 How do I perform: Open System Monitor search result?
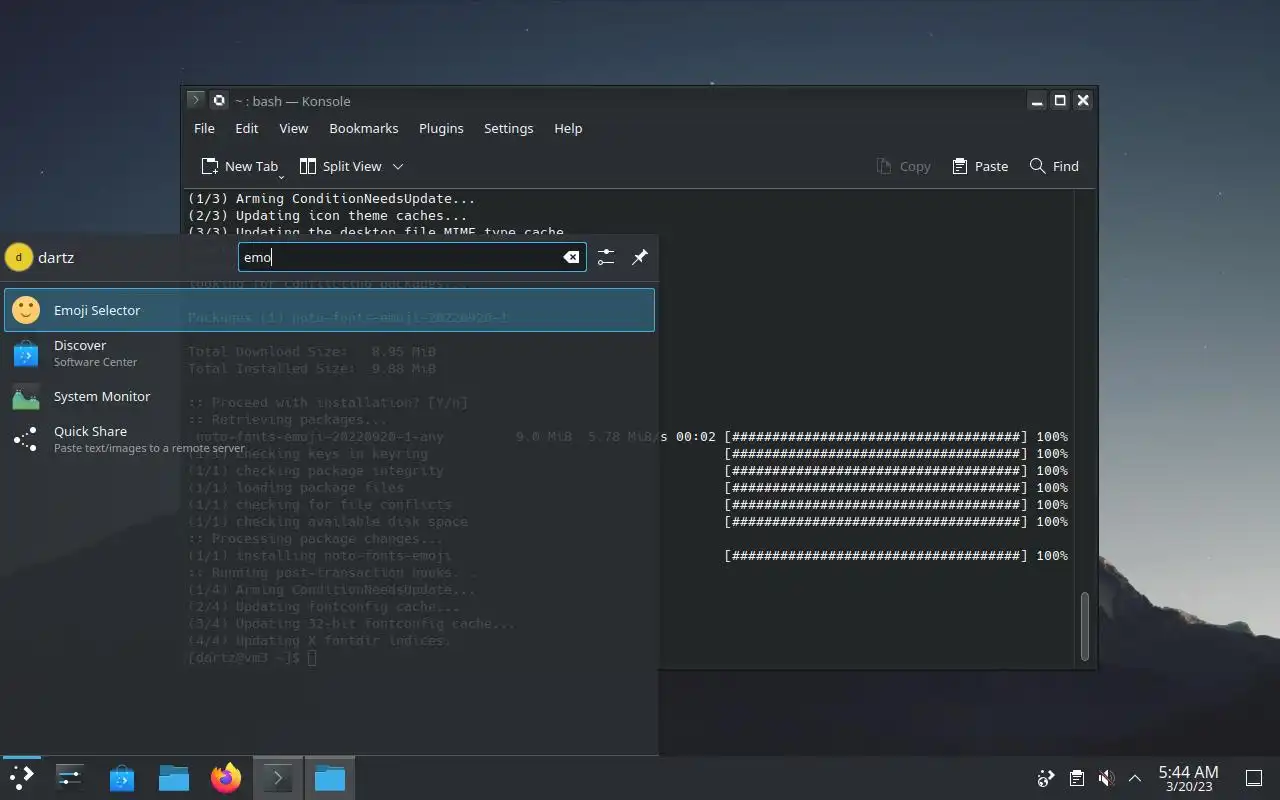tap(329, 396)
